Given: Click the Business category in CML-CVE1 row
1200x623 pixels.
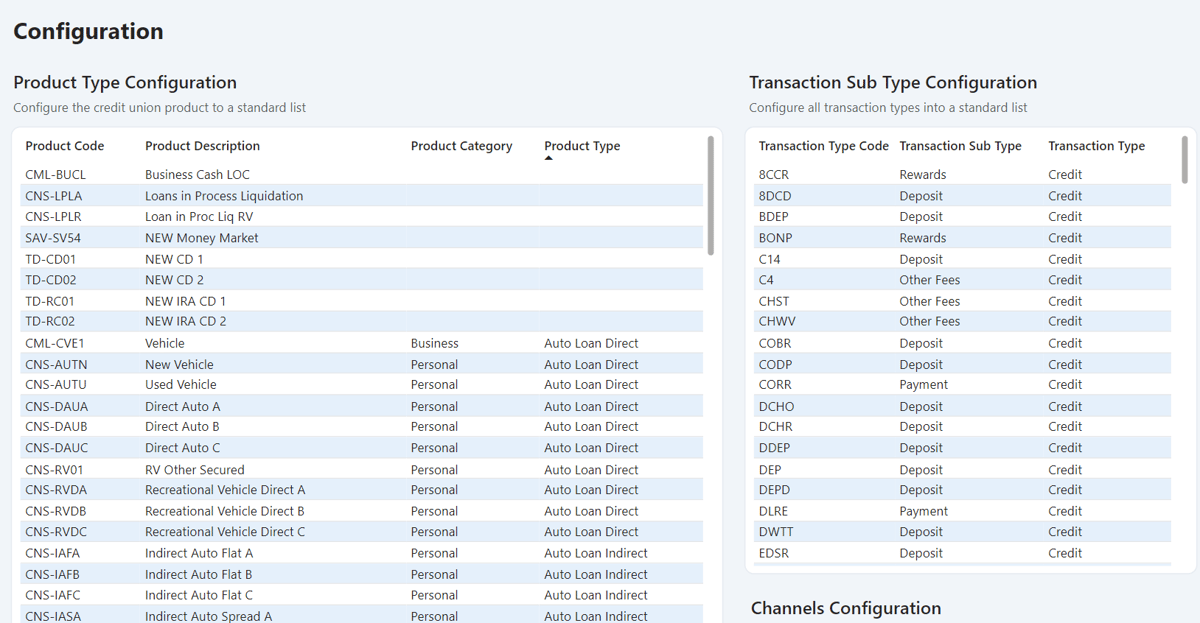Looking at the screenshot, I should click(x=434, y=343).
